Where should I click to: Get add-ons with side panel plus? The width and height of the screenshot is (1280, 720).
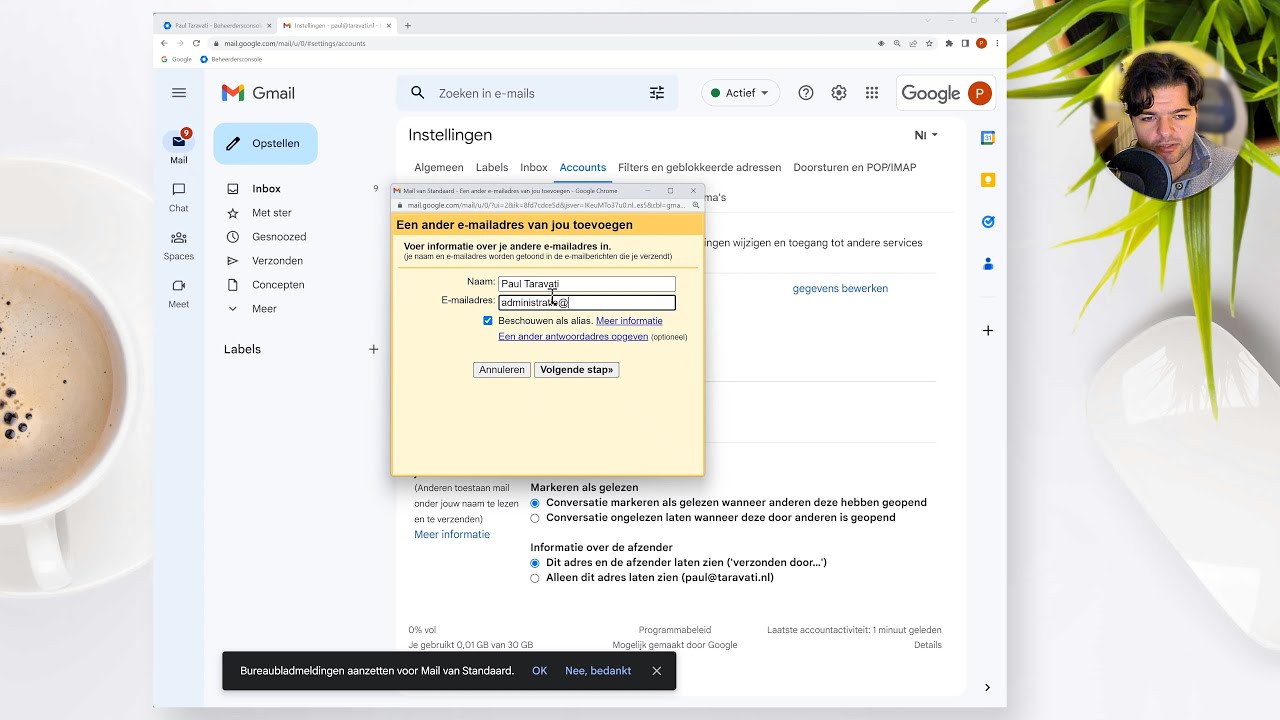click(x=988, y=330)
